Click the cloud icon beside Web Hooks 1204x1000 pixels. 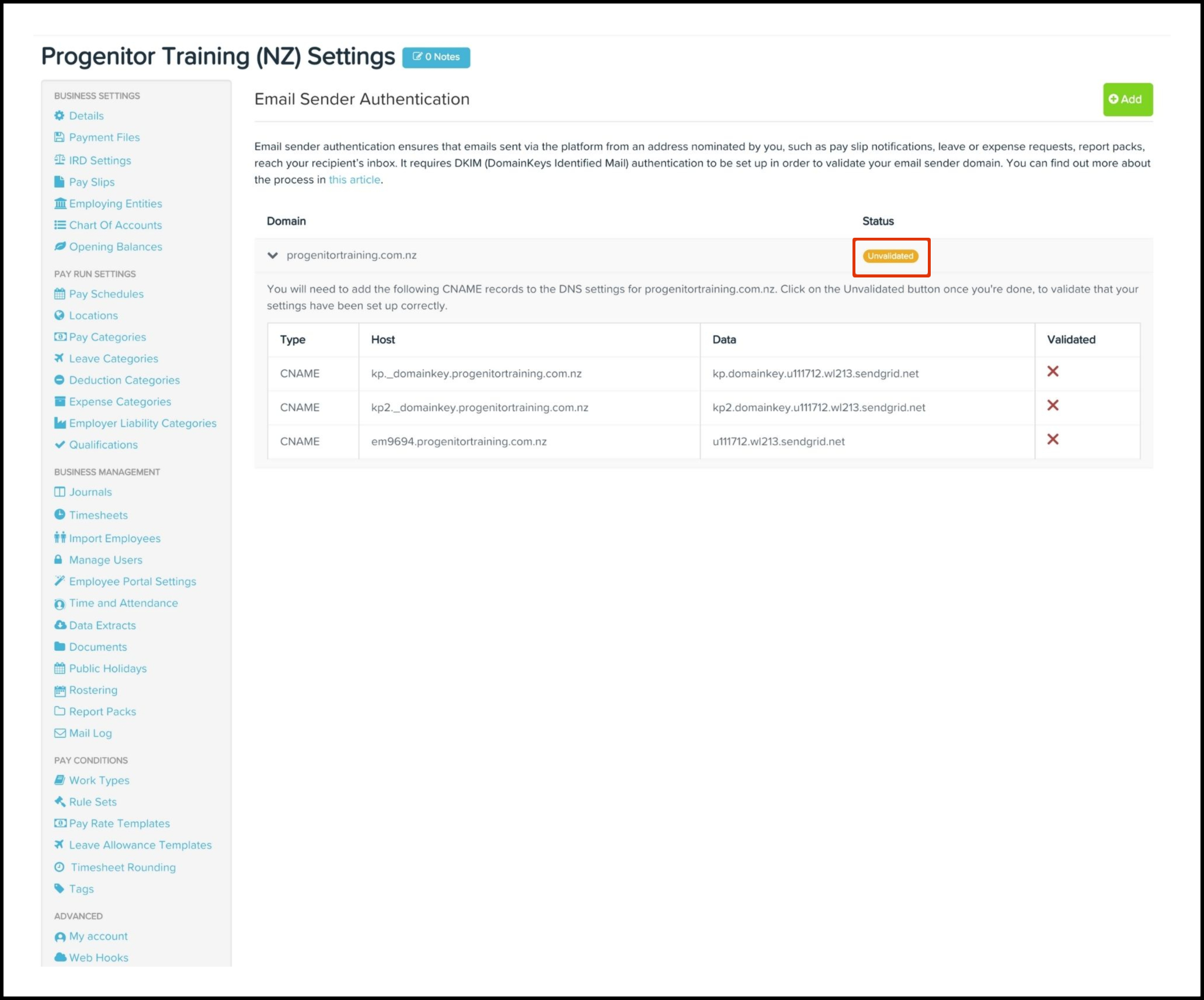60,957
